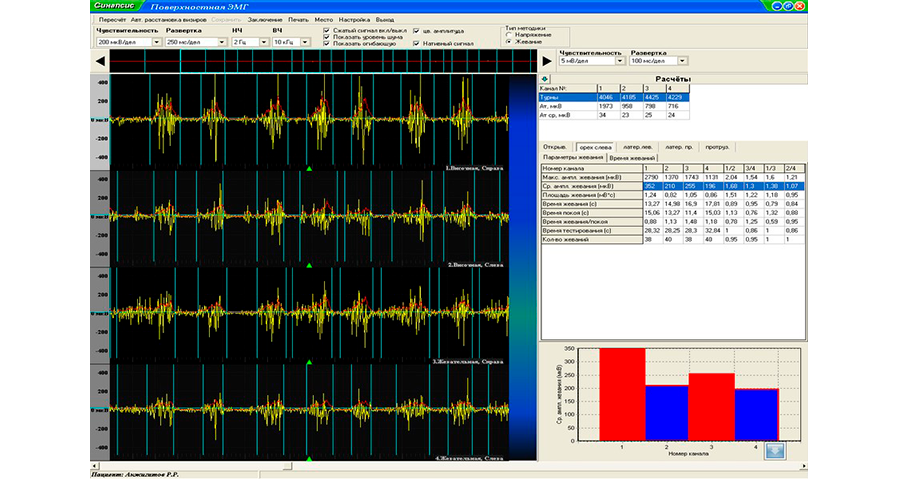Screen dimensions: 900x479
Task: Toggle 'Нативный сигнал' checkbox
Action: coord(416,44)
